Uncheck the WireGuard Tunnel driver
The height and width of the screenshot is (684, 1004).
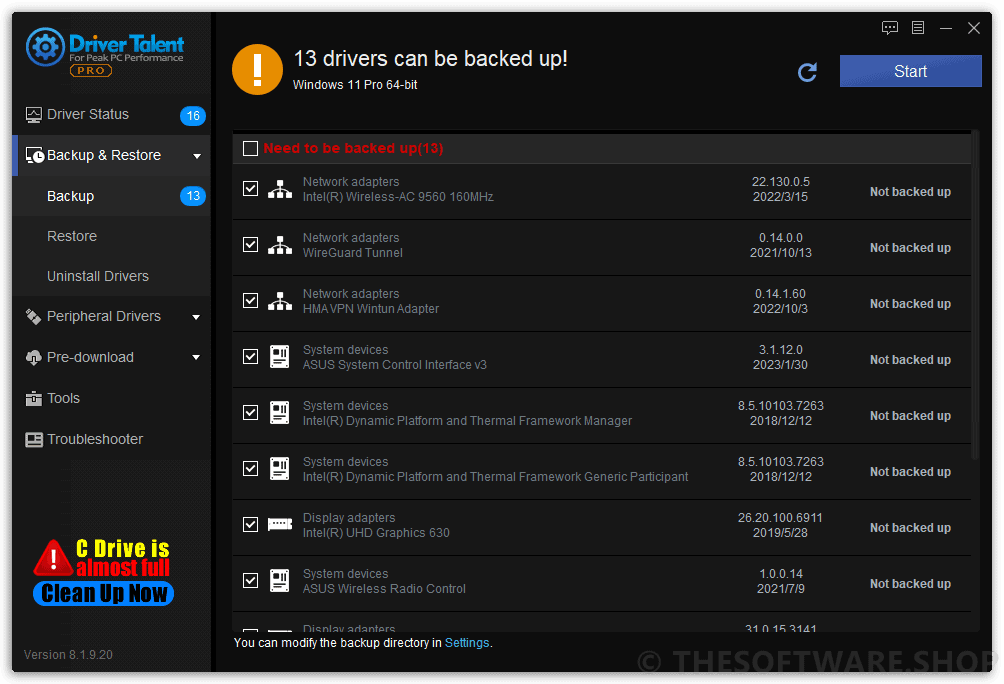pyautogui.click(x=250, y=245)
